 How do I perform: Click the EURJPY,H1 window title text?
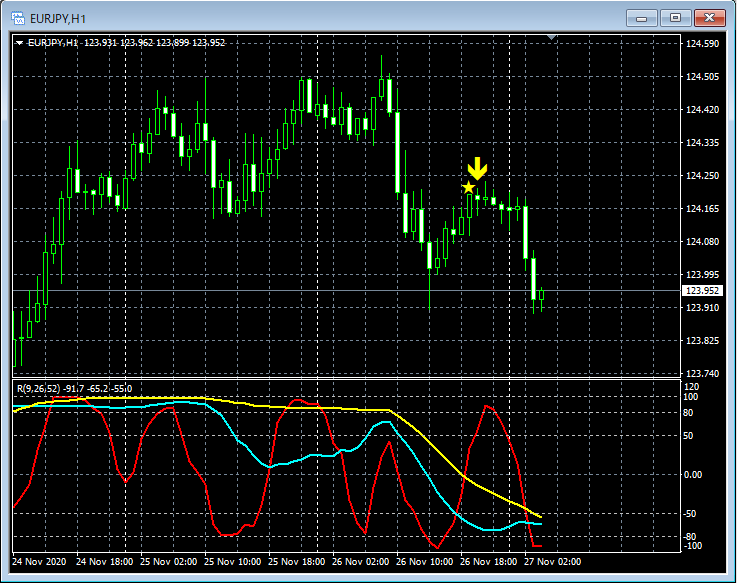(x=58, y=19)
